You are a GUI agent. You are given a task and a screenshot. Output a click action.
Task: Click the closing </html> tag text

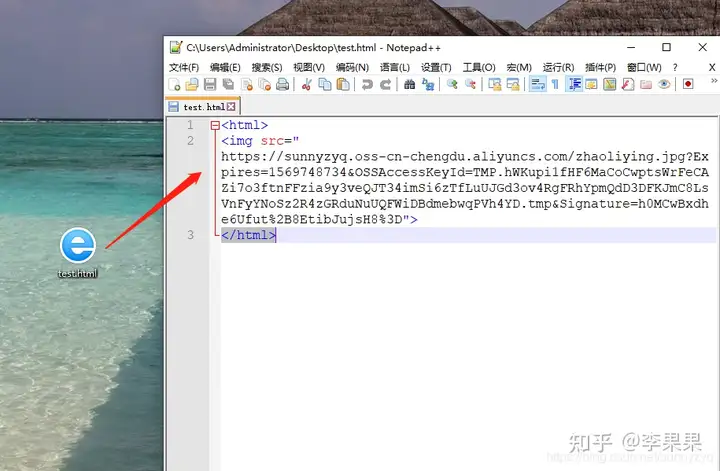tap(248, 235)
